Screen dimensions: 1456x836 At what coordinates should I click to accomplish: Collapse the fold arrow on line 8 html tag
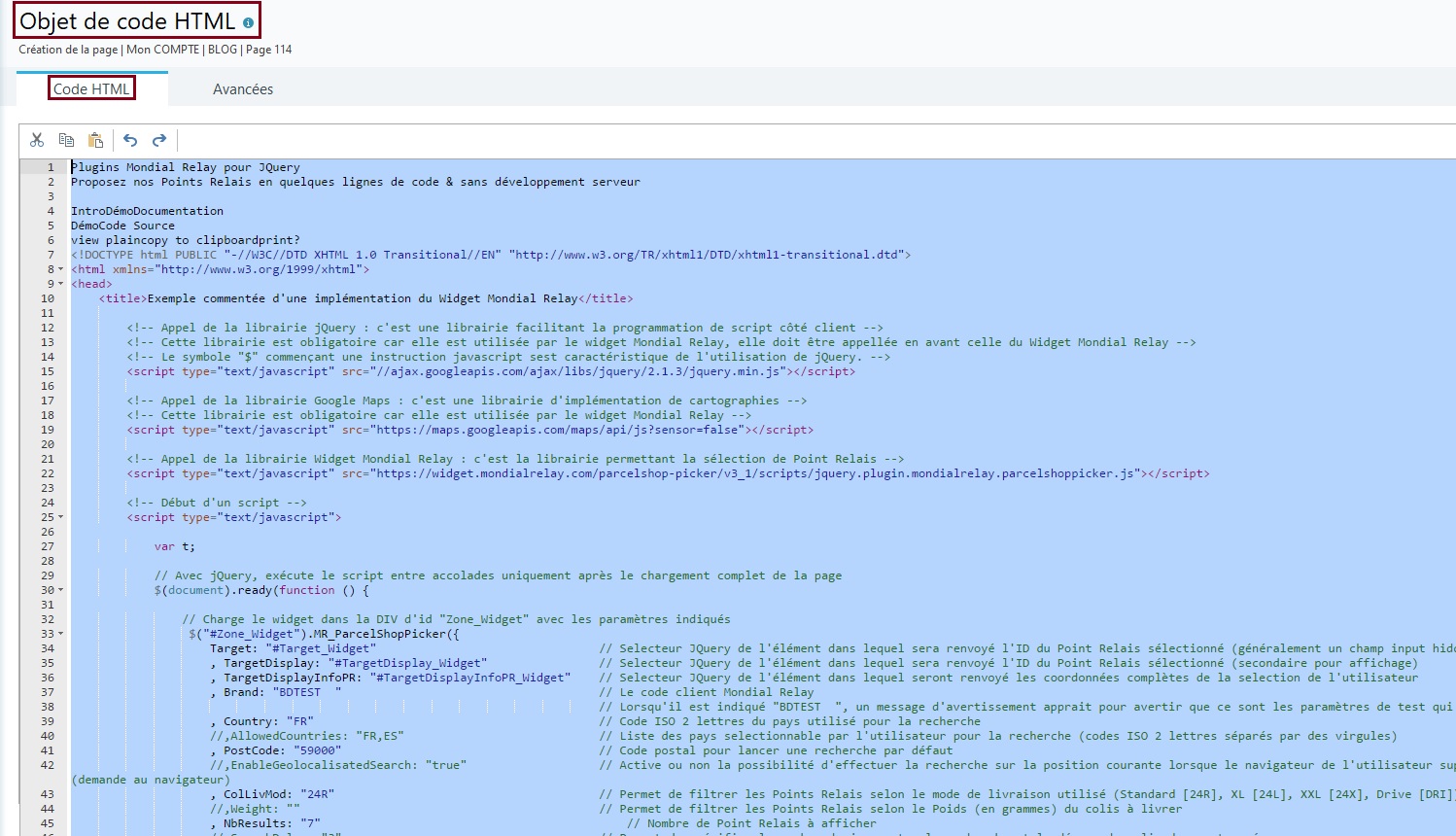pyautogui.click(x=61, y=269)
